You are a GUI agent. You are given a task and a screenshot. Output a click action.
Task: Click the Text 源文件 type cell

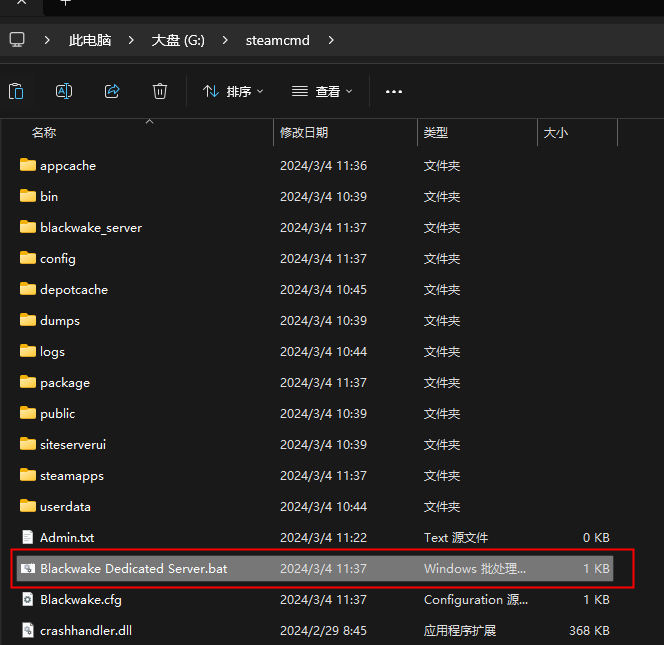pyautogui.click(x=456, y=537)
